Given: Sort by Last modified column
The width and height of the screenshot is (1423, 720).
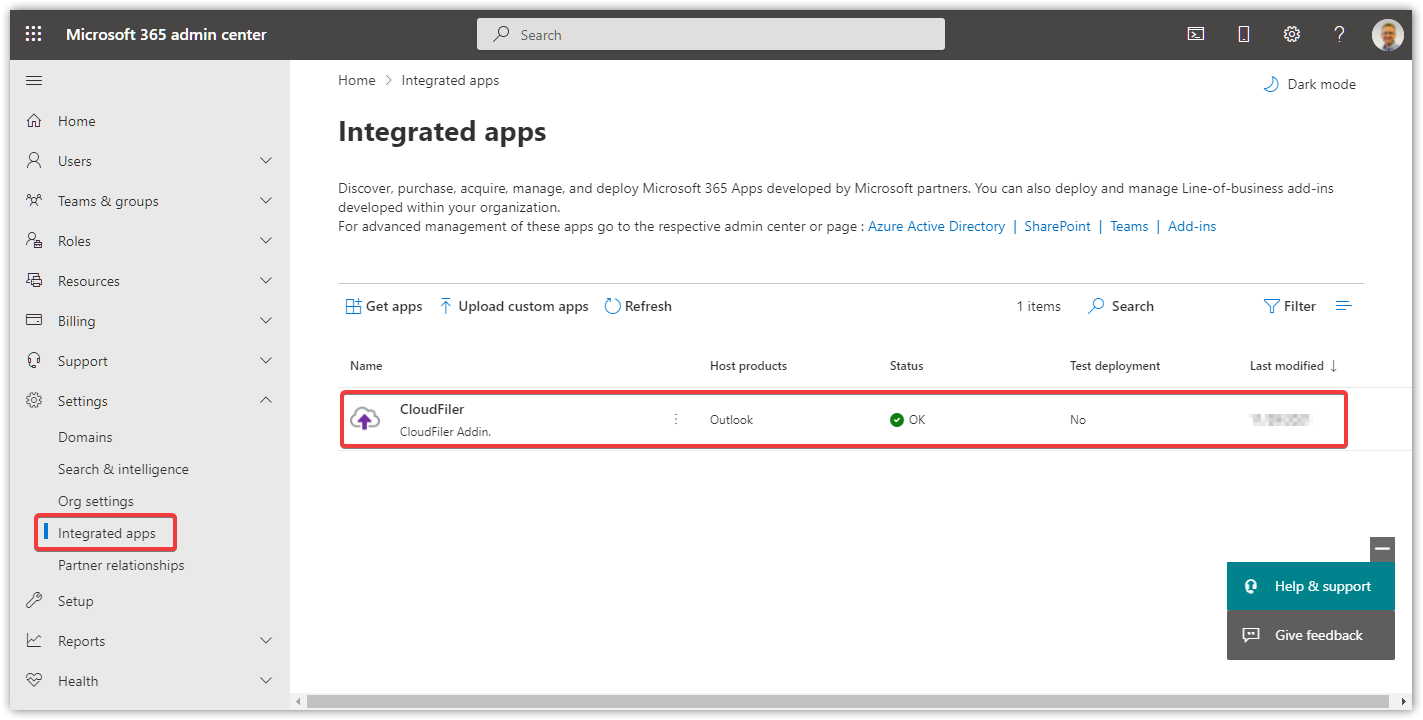Looking at the screenshot, I should tap(1293, 366).
